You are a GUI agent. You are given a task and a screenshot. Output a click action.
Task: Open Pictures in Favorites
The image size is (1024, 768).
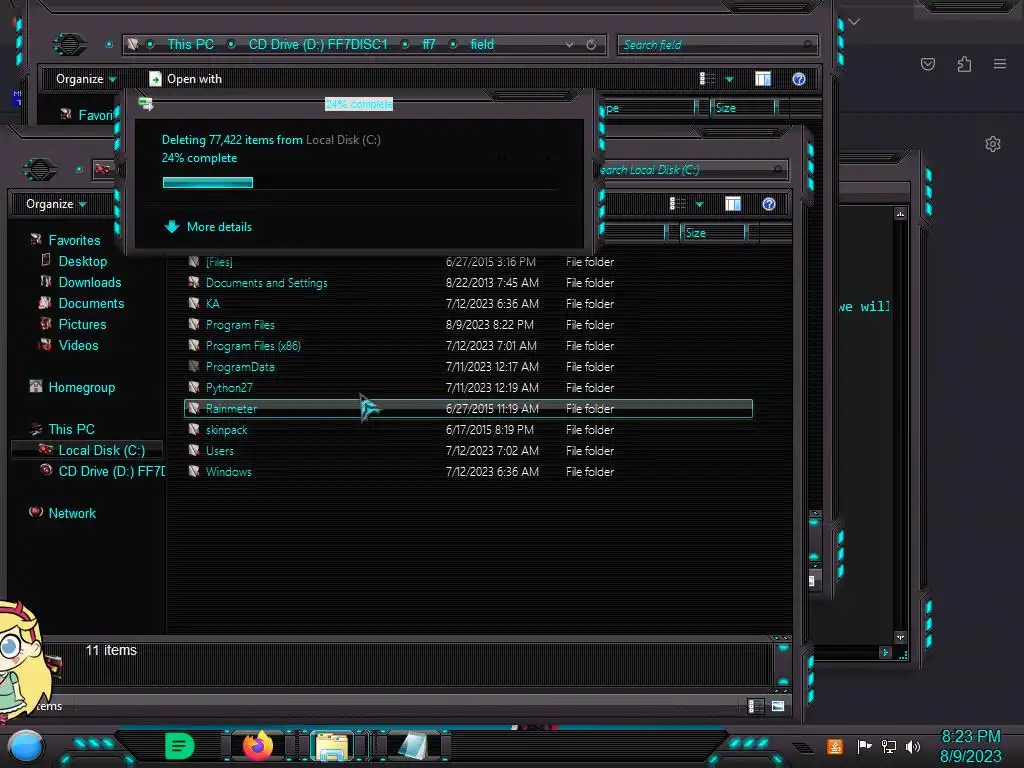coord(82,324)
